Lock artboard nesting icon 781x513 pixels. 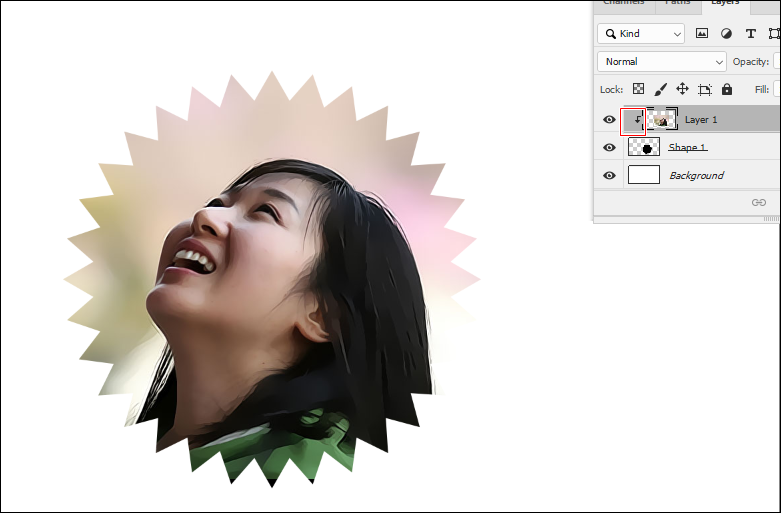705,90
